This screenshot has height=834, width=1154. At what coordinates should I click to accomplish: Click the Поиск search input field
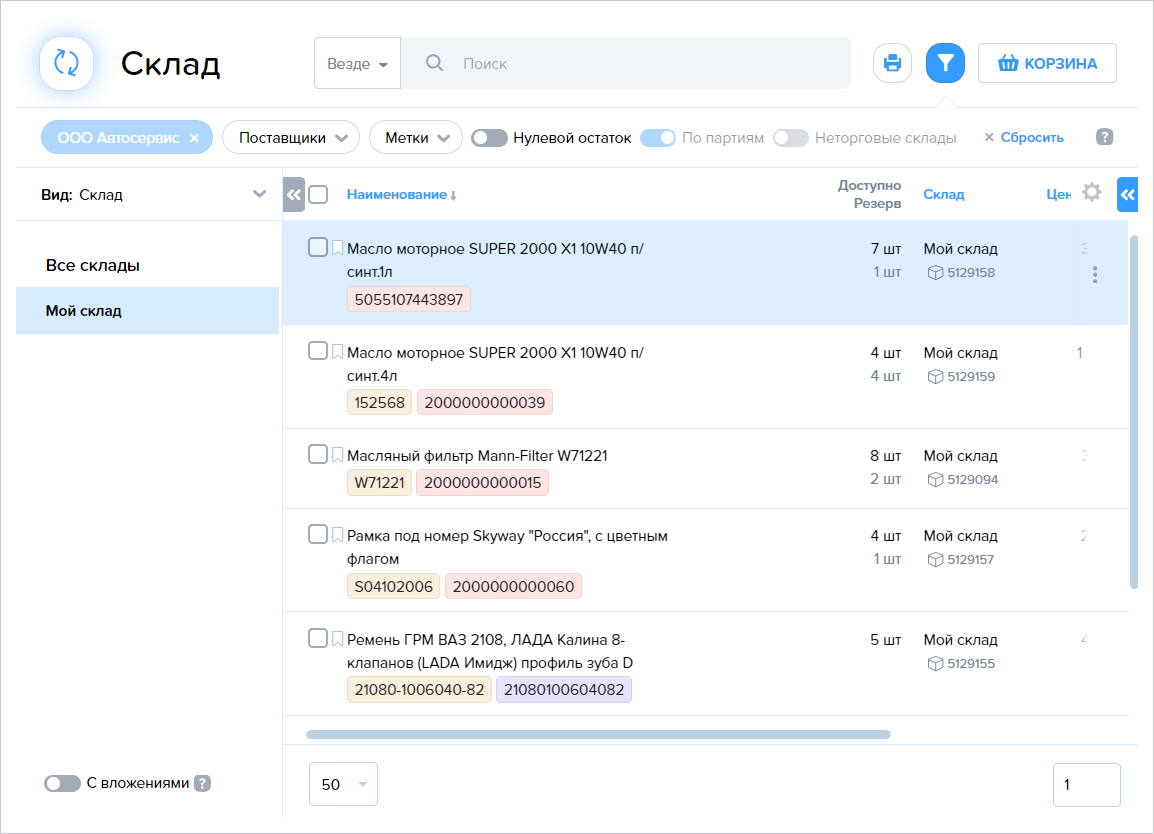(626, 63)
